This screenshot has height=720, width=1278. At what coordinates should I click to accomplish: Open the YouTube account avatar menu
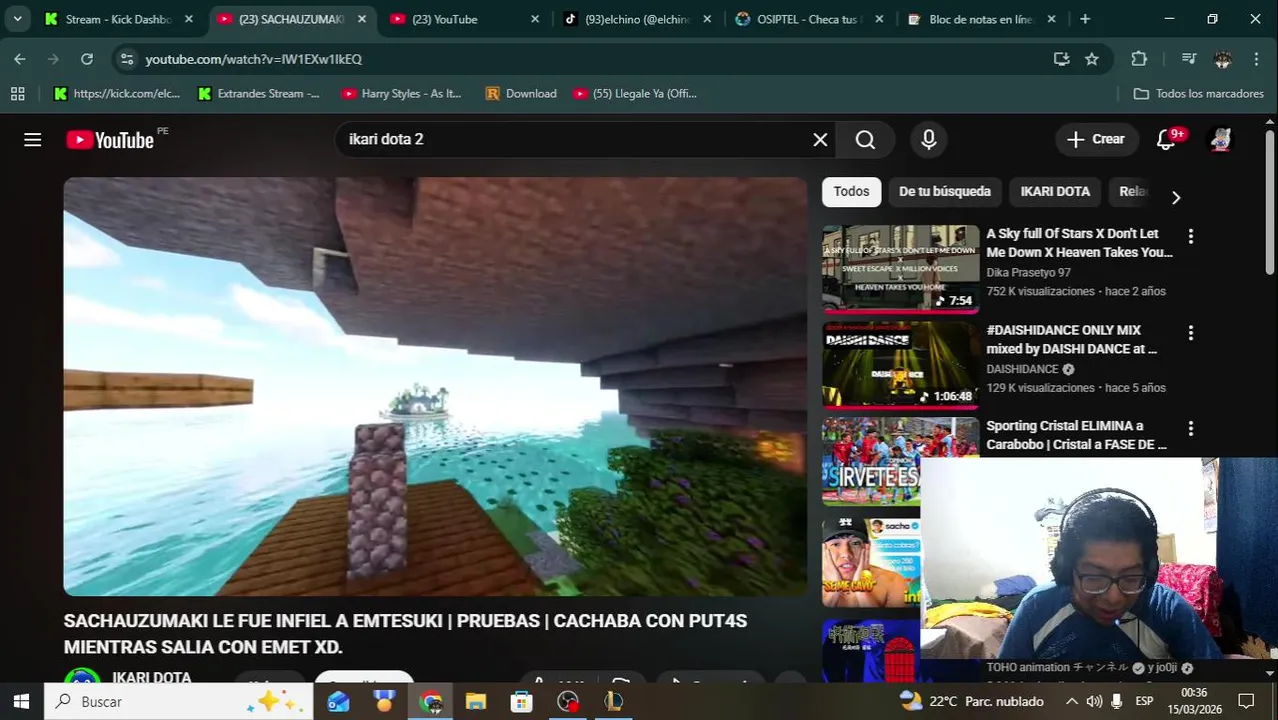(1221, 140)
